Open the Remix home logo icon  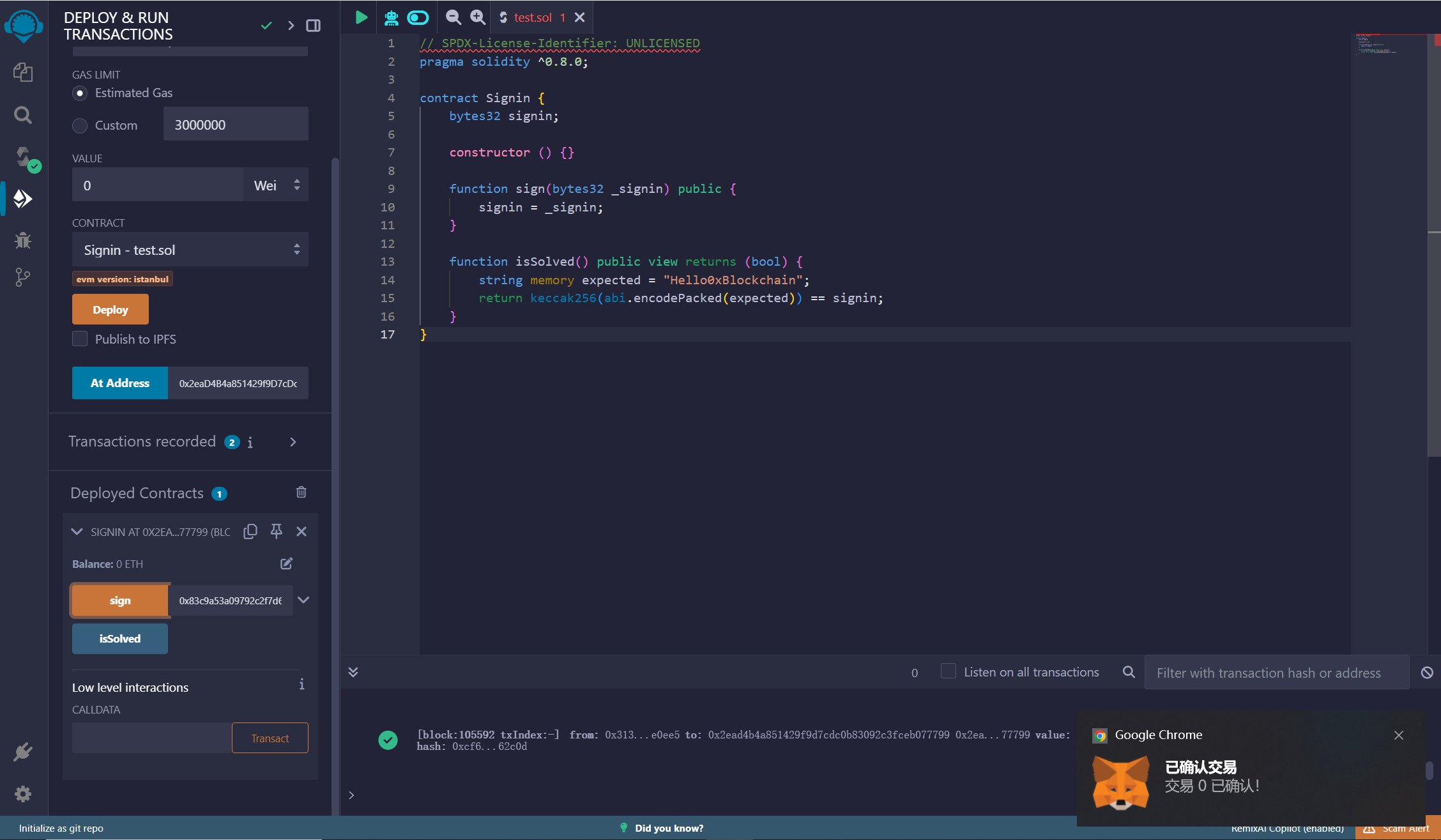pyautogui.click(x=24, y=26)
